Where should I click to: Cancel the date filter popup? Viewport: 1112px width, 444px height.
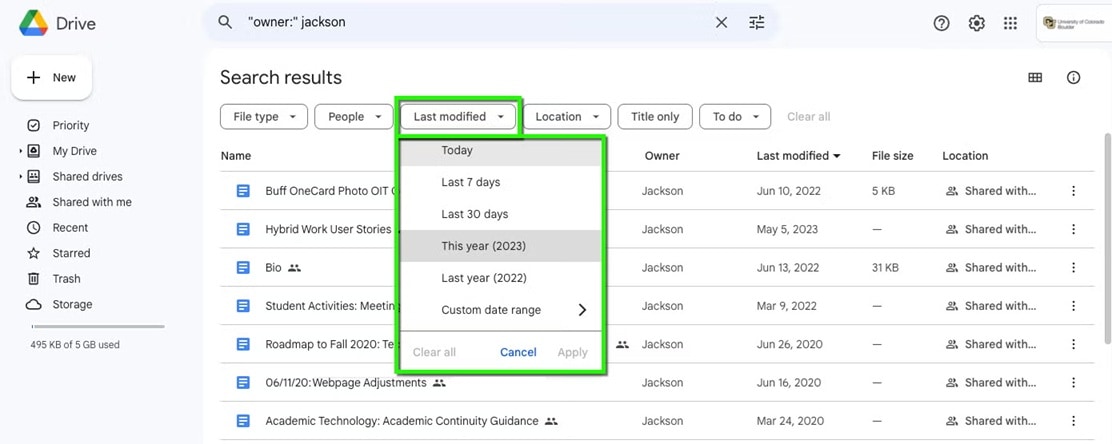click(x=518, y=353)
